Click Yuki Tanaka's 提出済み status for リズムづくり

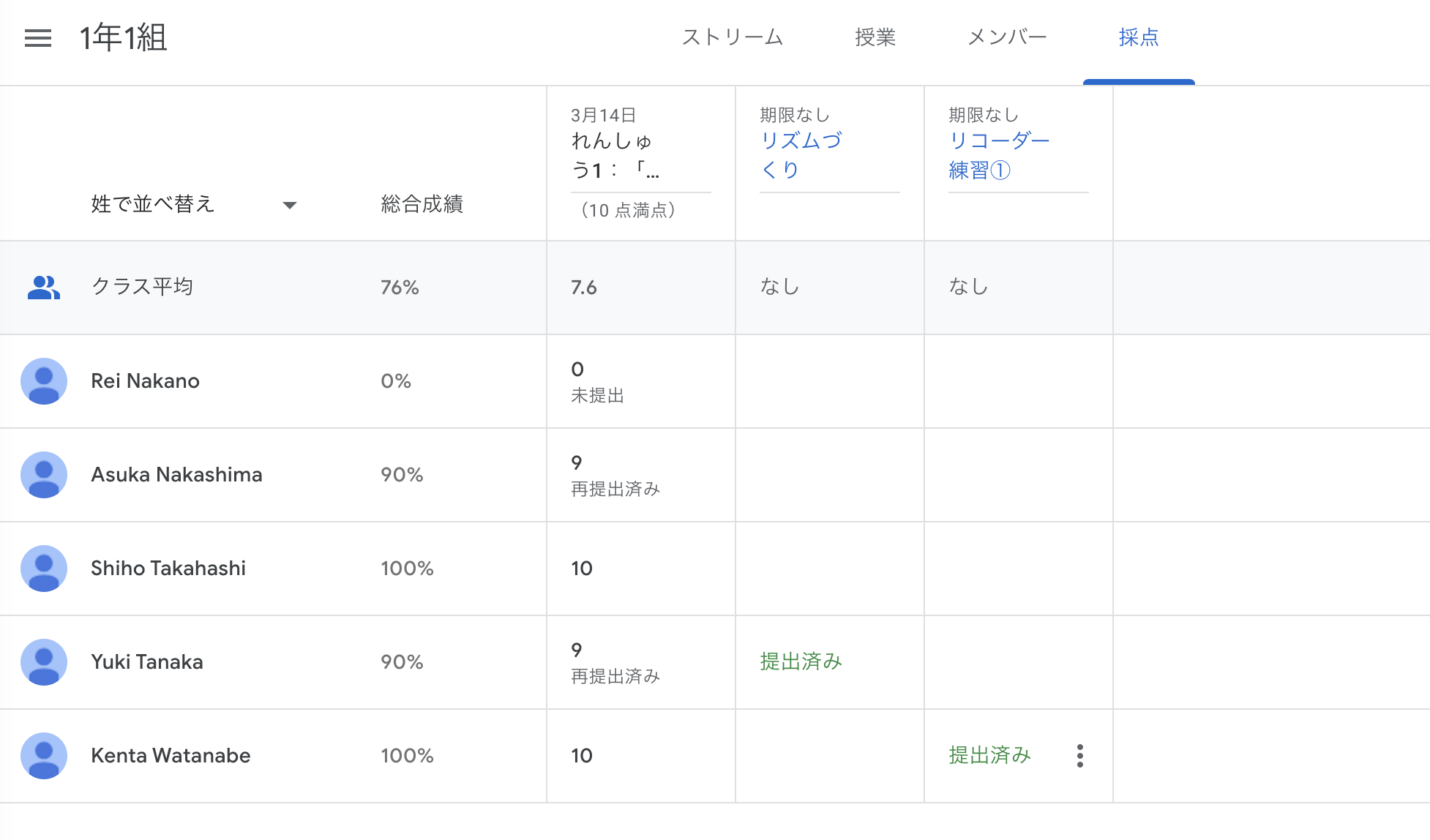pyautogui.click(x=801, y=661)
